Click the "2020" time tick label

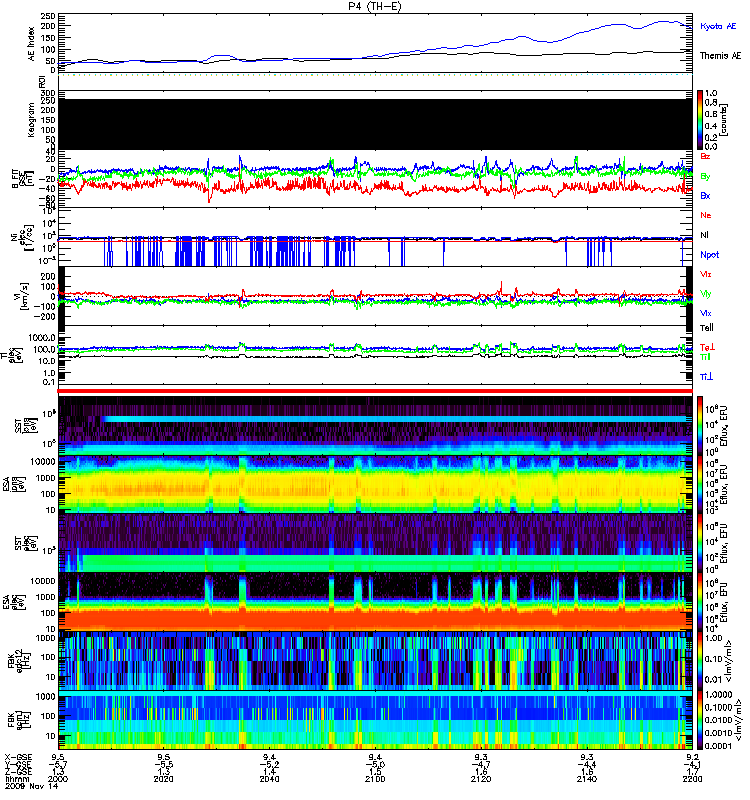point(163,779)
